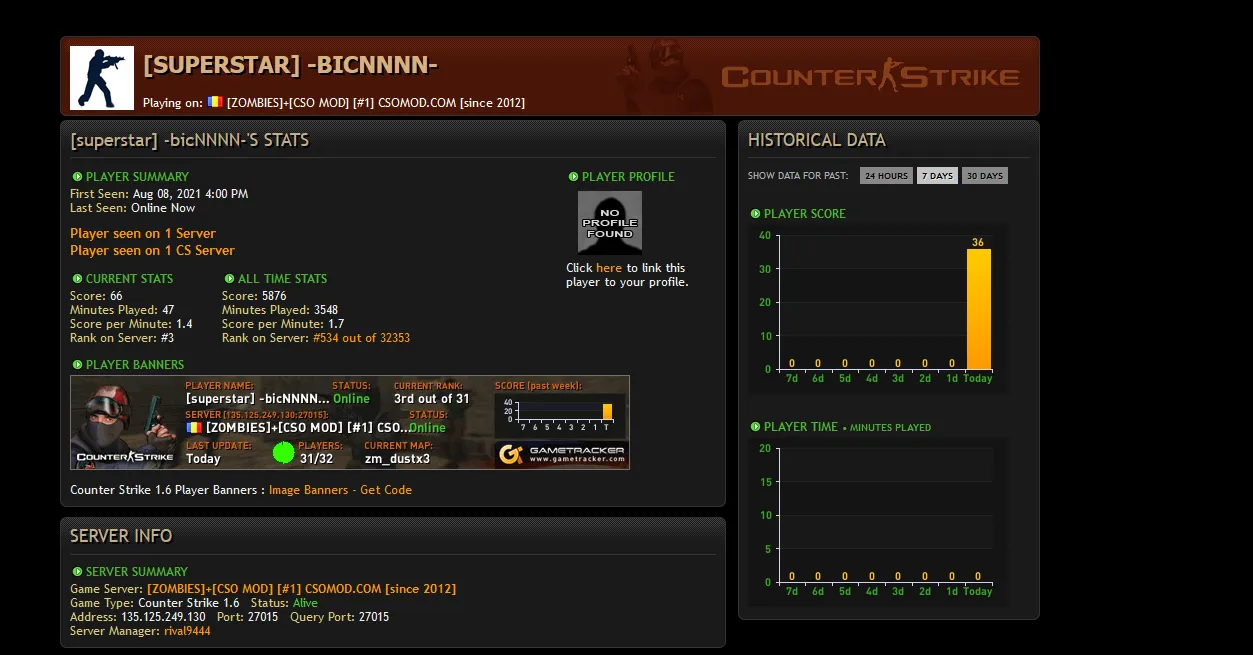Click the [SUPERSTAR] -BICNNNN- page title

[x=291, y=65]
